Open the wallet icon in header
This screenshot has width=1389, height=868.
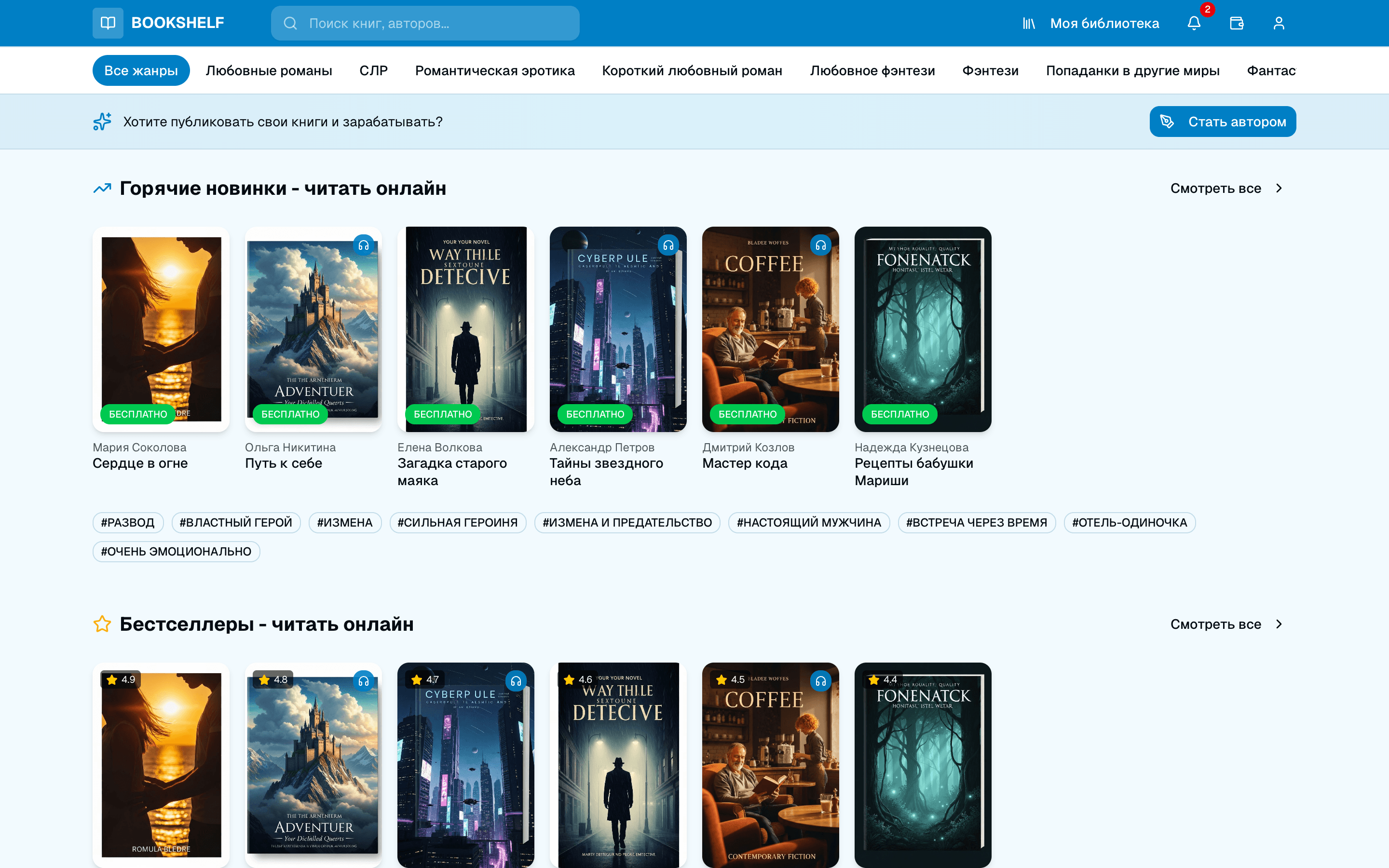tap(1236, 23)
